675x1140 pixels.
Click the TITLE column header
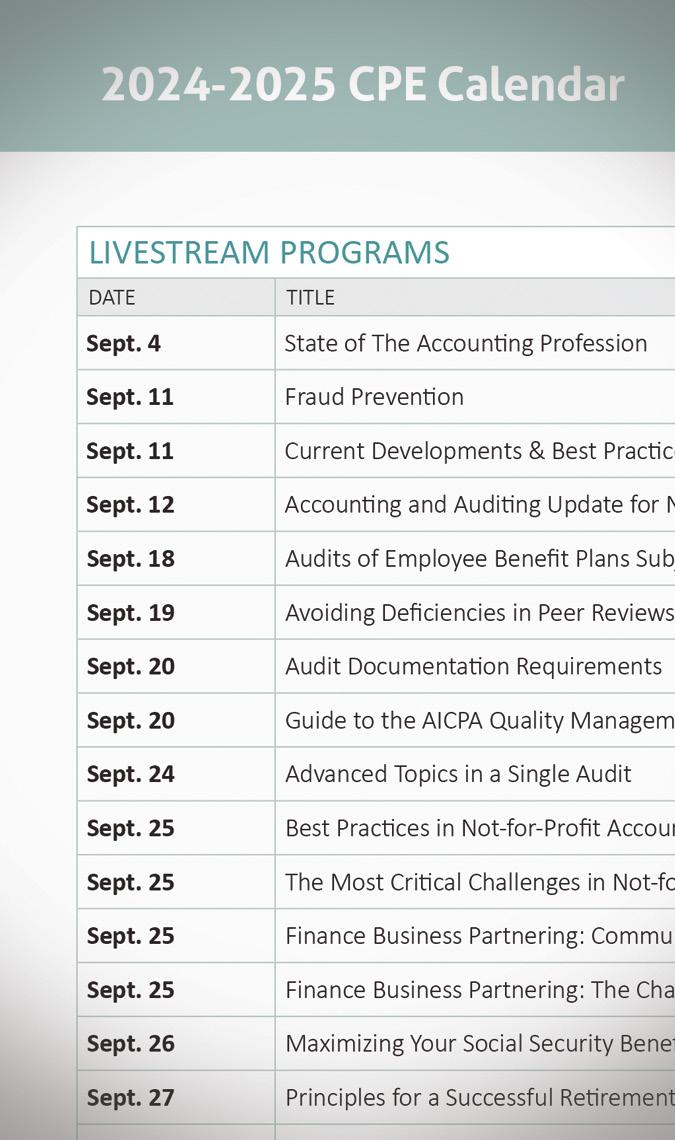coord(310,297)
